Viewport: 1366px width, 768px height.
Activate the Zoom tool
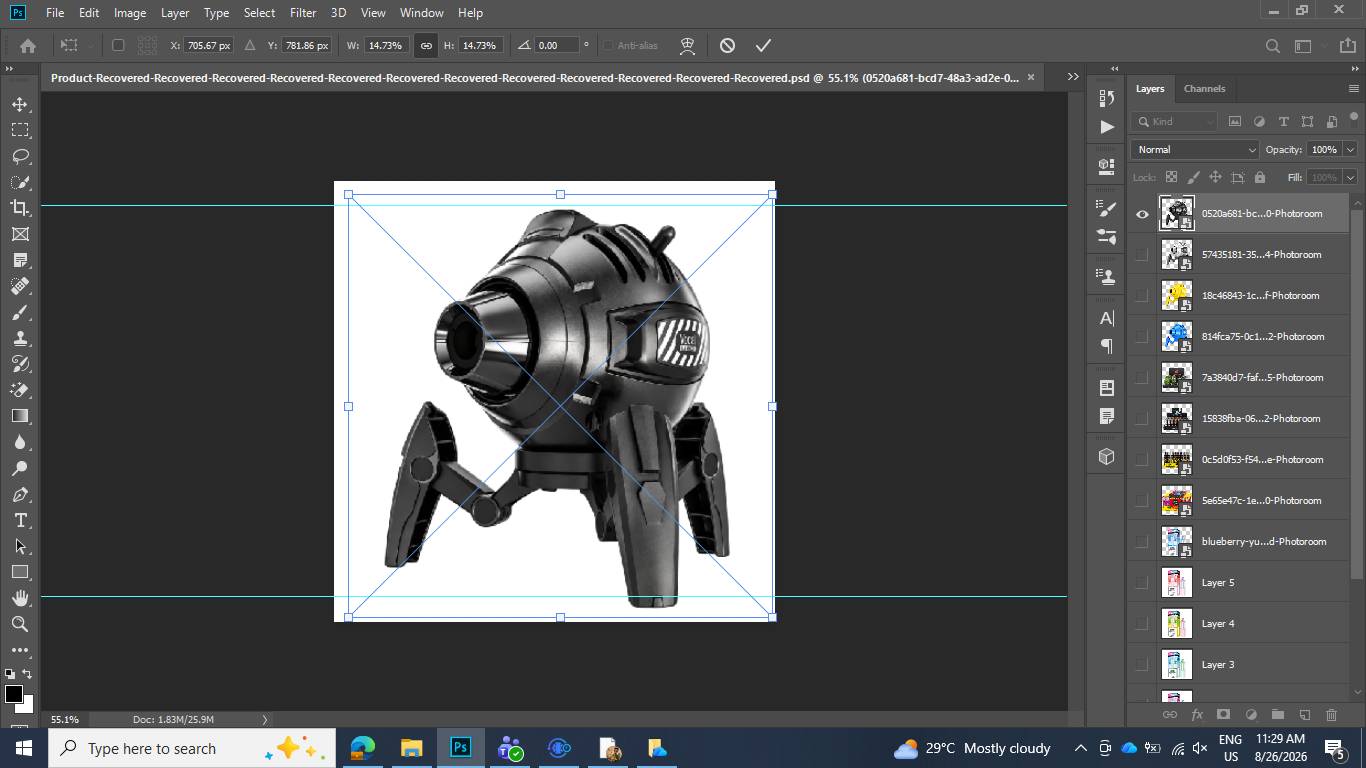[20, 624]
